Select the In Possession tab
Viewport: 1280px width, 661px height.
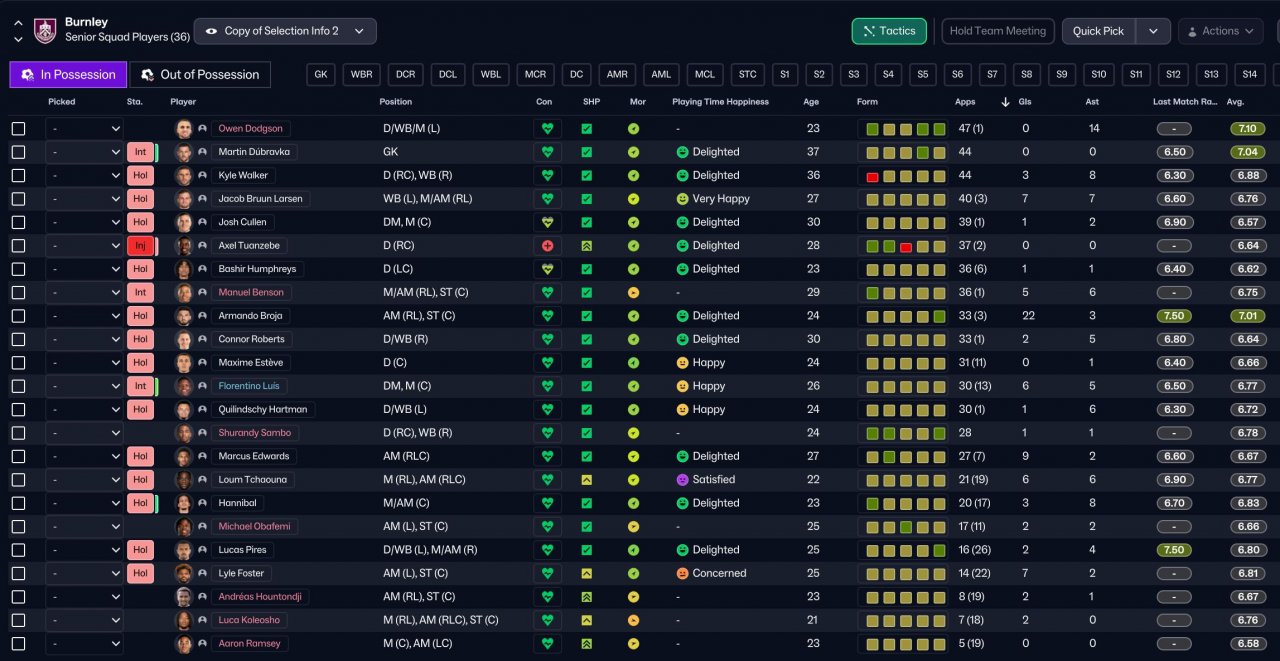coord(69,74)
